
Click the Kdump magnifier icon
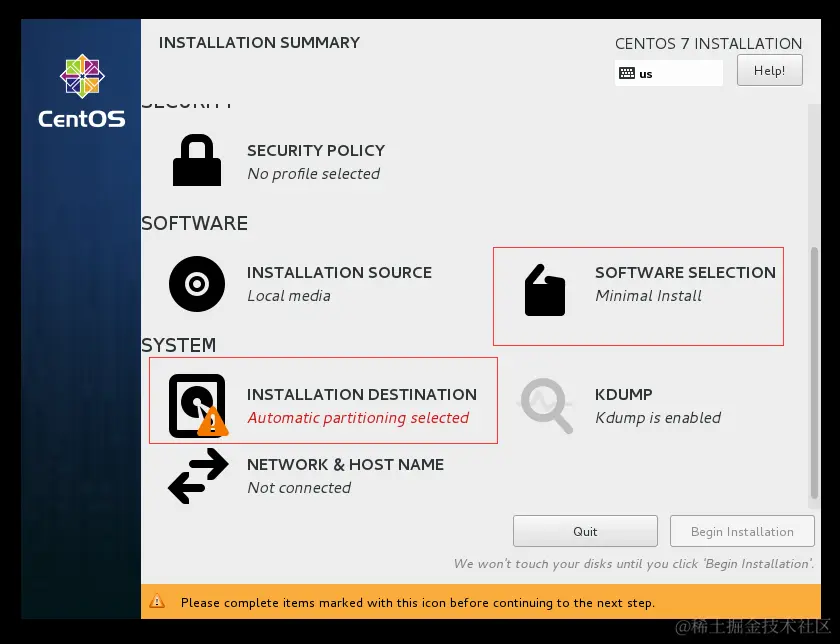click(x=546, y=405)
